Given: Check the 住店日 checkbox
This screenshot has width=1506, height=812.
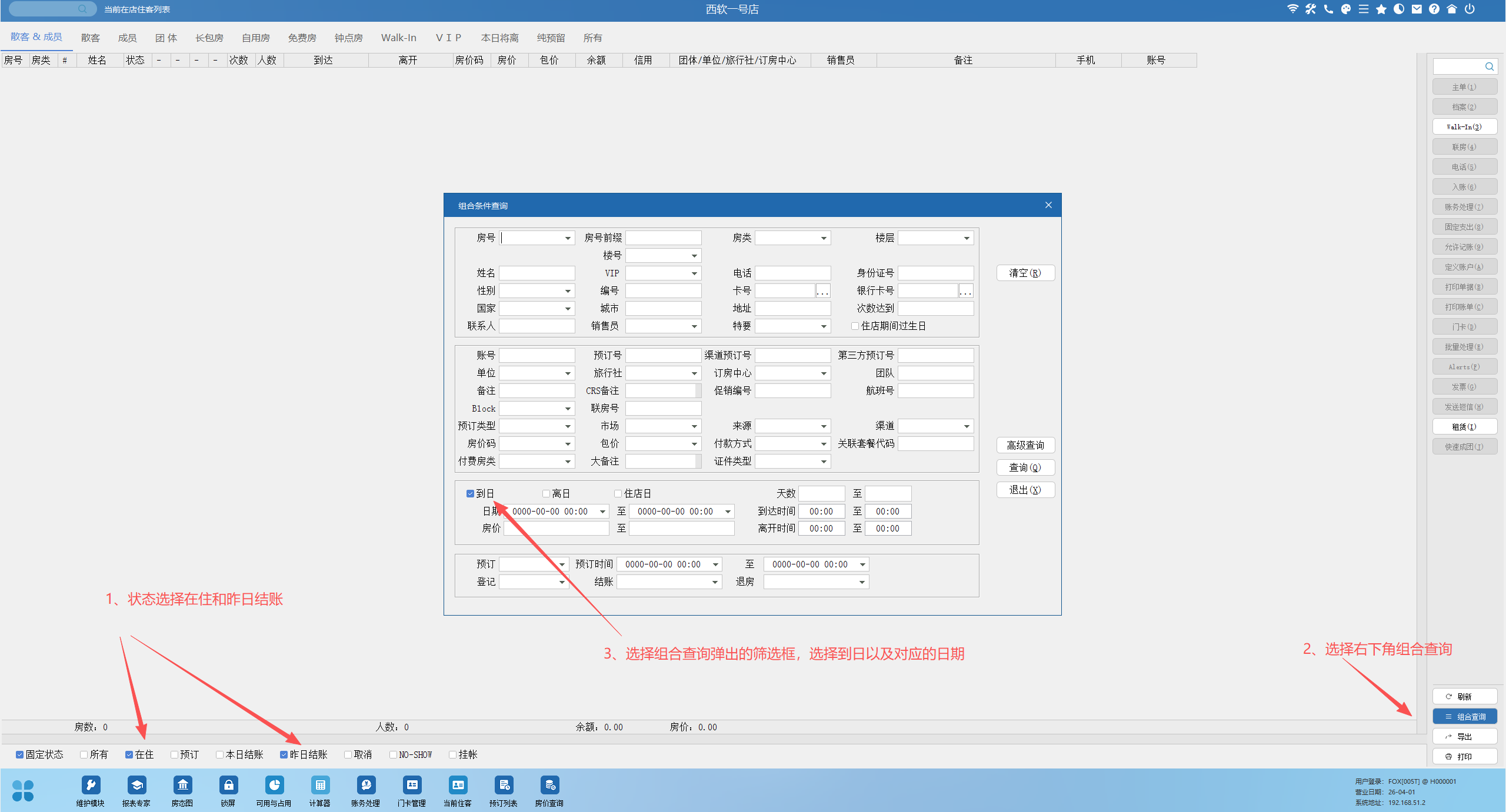Looking at the screenshot, I should pos(618,493).
